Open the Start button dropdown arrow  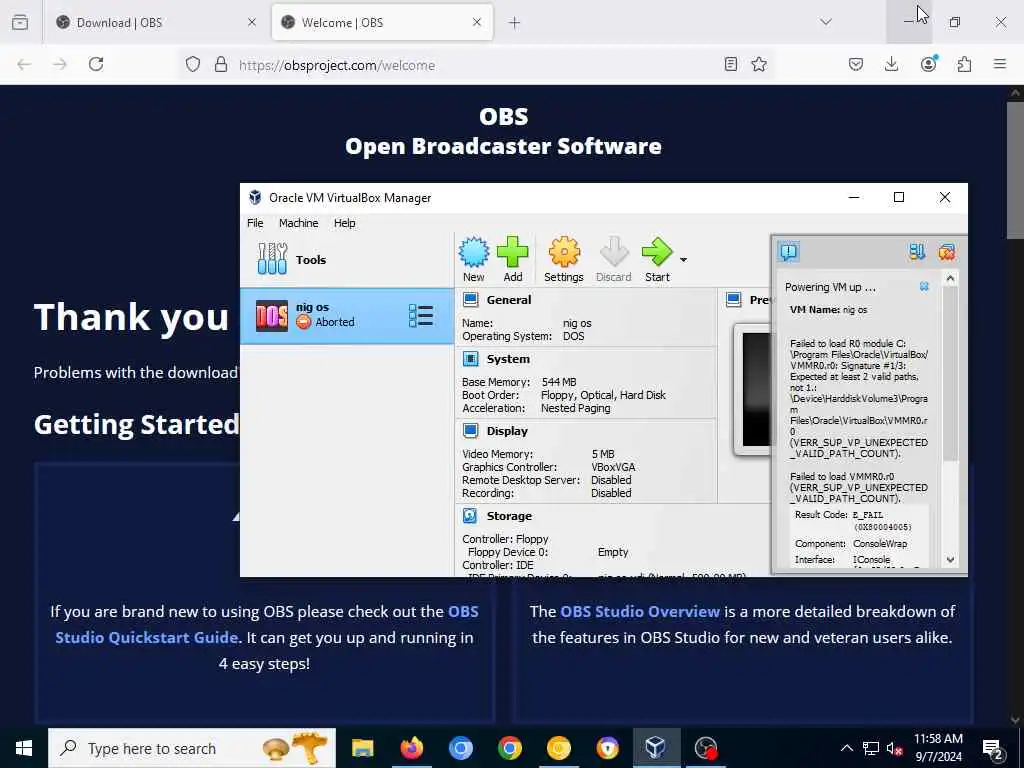coord(683,260)
